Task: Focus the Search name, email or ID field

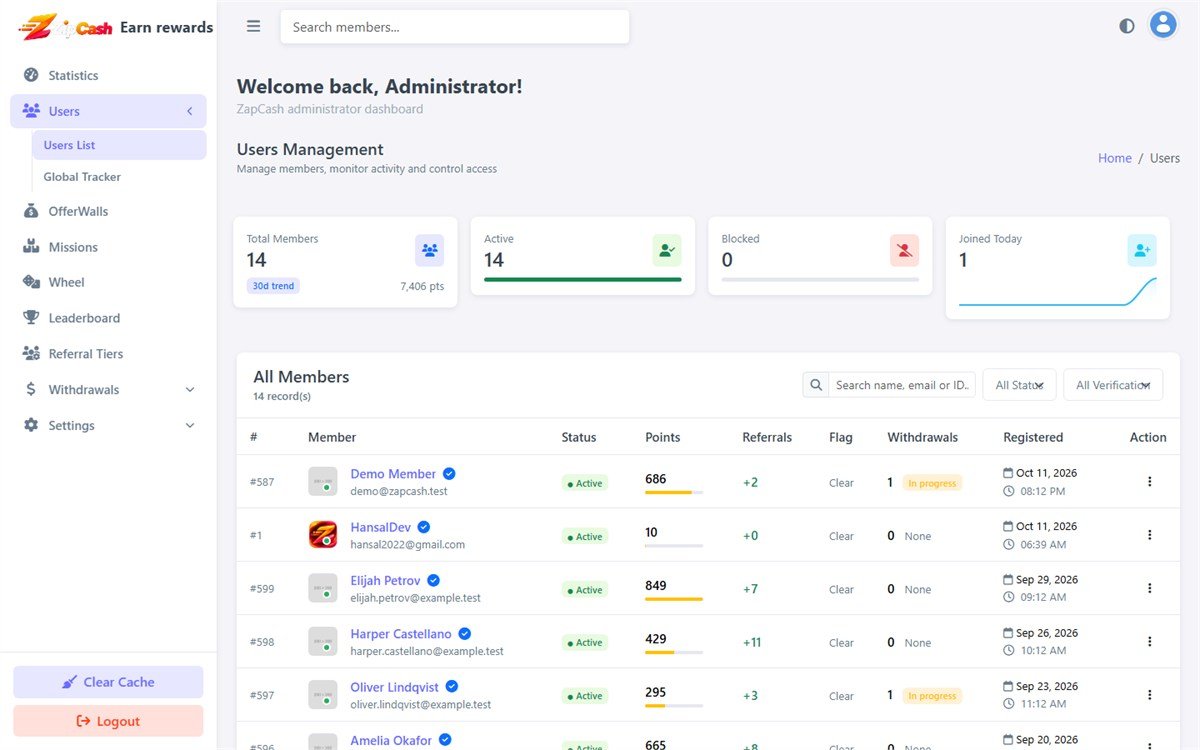Action: [x=902, y=385]
